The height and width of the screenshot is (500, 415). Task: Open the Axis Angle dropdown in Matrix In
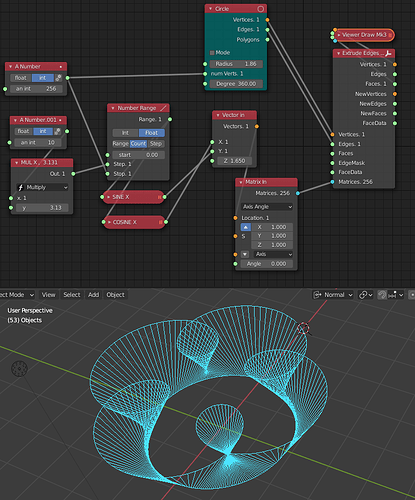(x=267, y=207)
